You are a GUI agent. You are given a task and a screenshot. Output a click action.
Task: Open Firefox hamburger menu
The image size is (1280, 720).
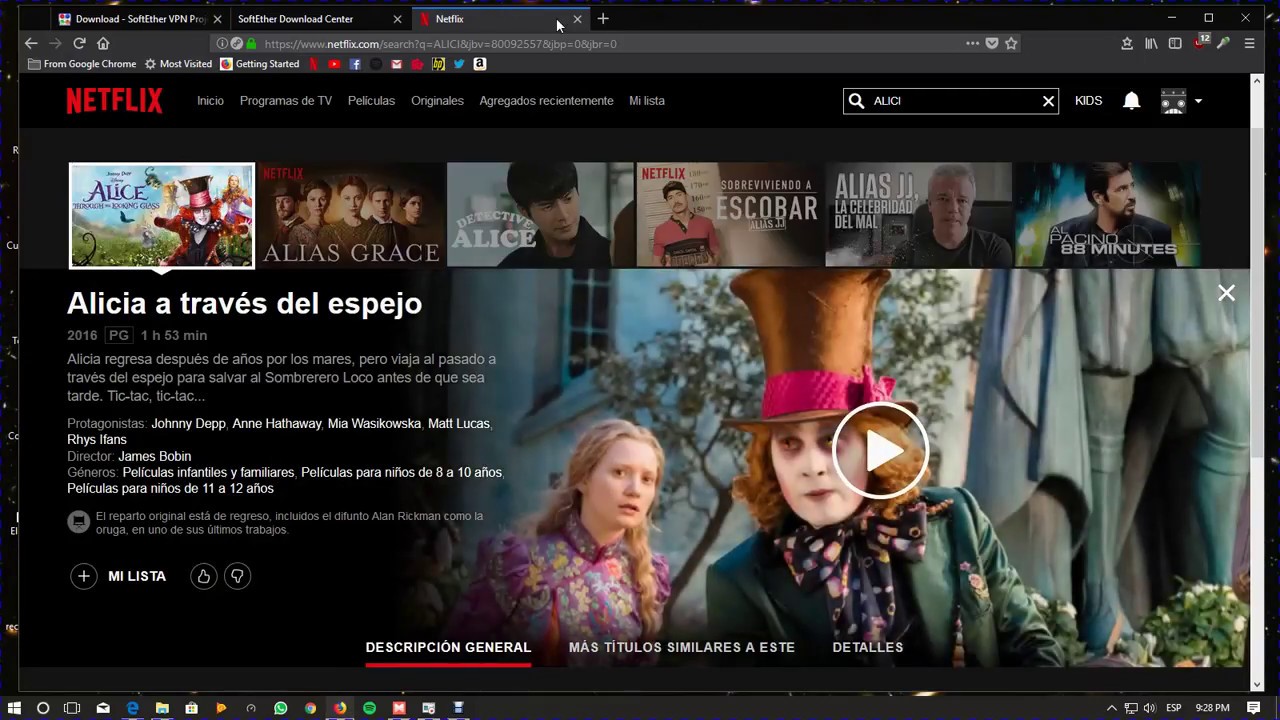[x=1249, y=44]
